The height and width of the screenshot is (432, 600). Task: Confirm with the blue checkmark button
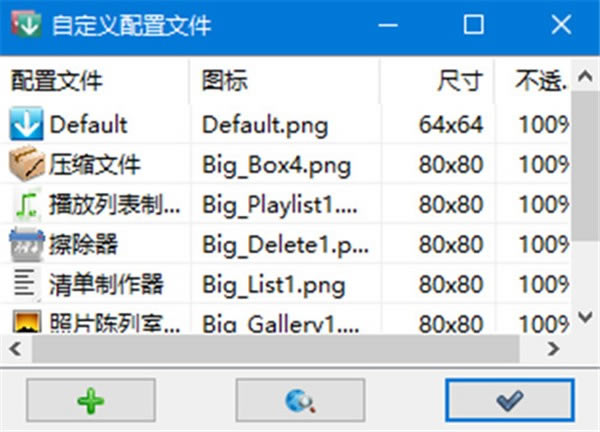[x=510, y=400]
